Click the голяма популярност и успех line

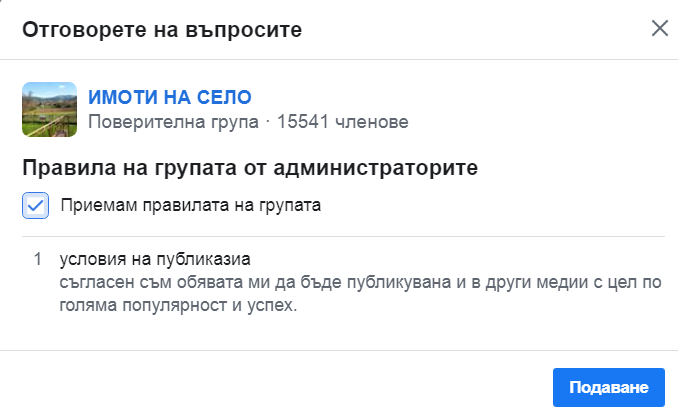coord(178,306)
